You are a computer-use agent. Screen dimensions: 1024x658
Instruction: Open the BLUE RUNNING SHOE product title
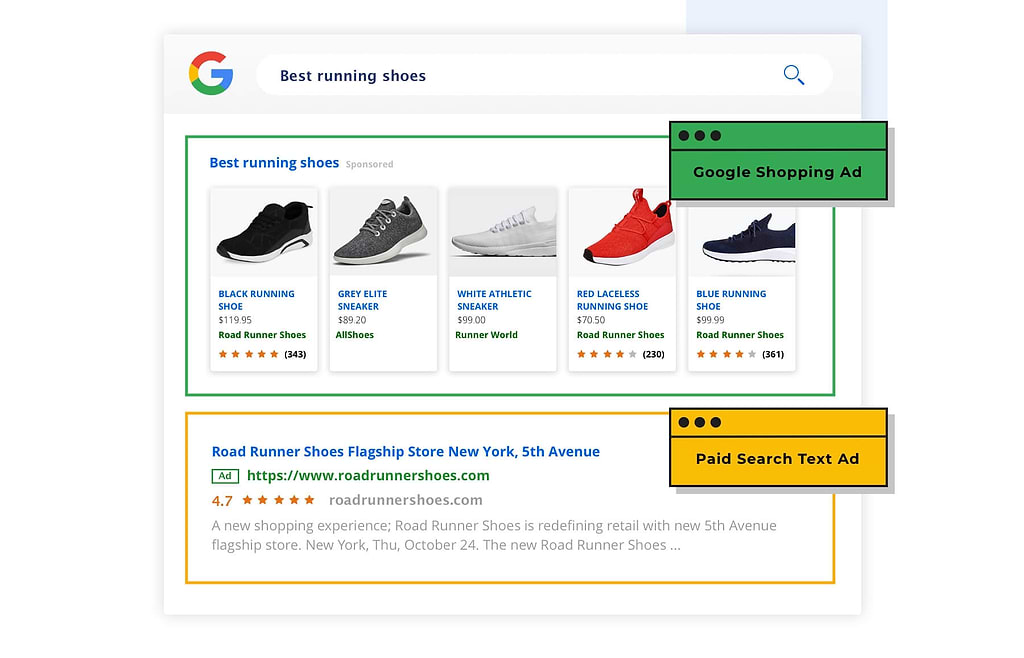[731, 300]
